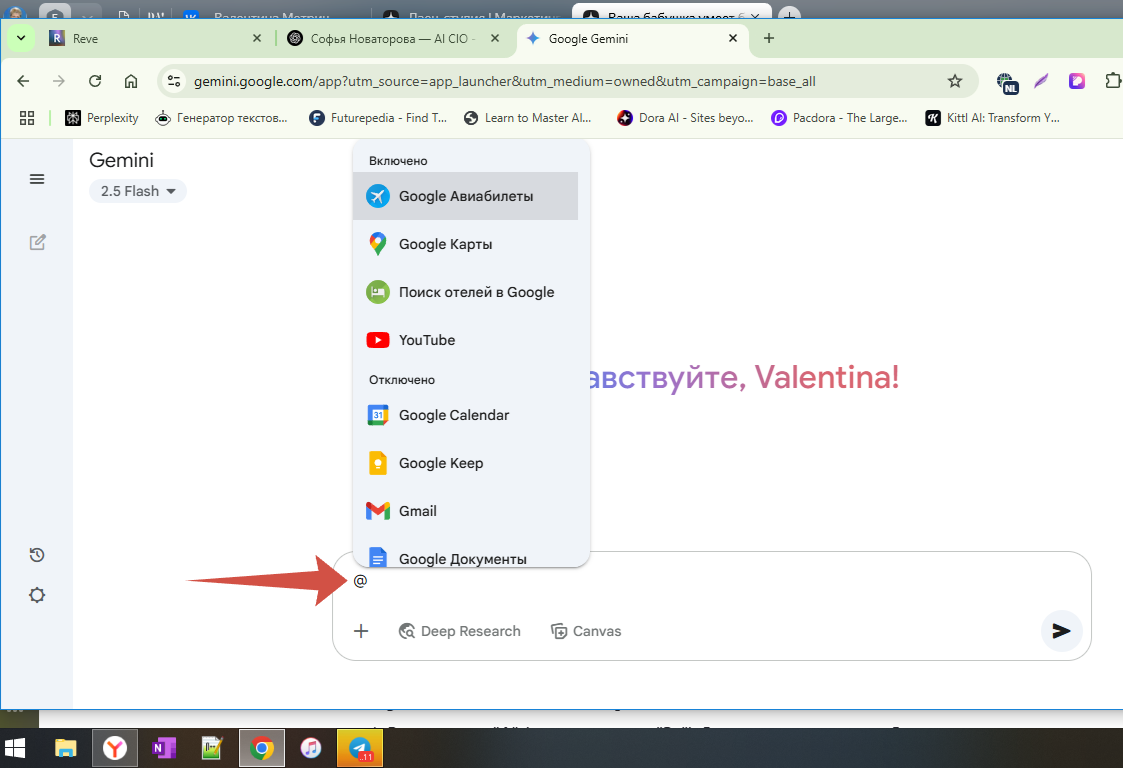The image size is (1123, 768).
Task: Open site information icon in address bar
Action: tap(174, 81)
